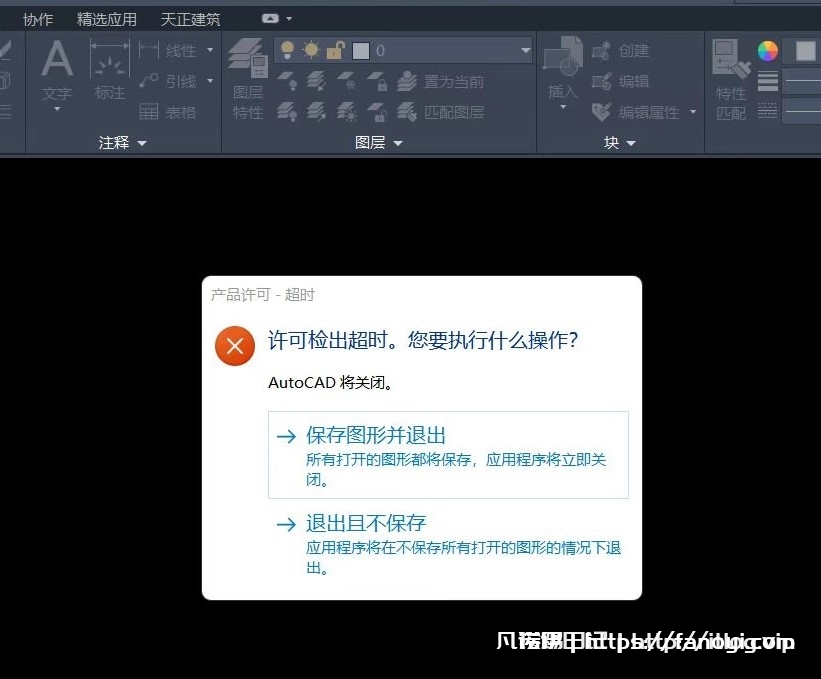This screenshot has width=821, height=679.
Task: Switch to the 协作 ribbon tab
Action: point(38,19)
